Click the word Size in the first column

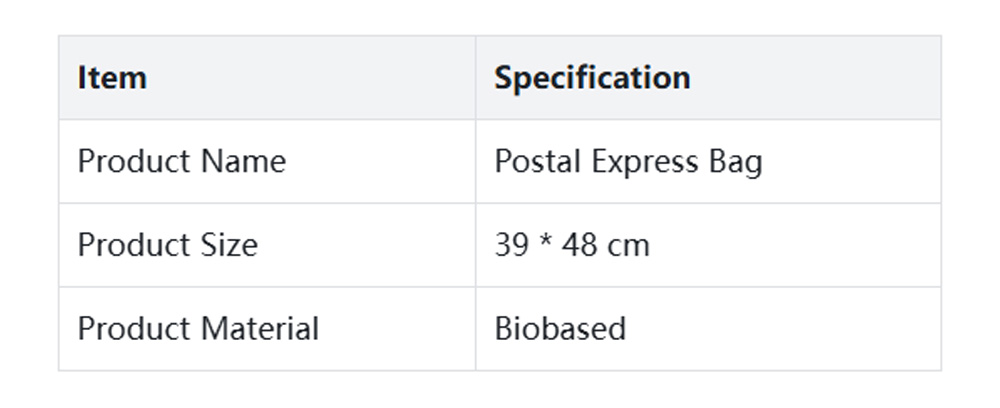230,245
